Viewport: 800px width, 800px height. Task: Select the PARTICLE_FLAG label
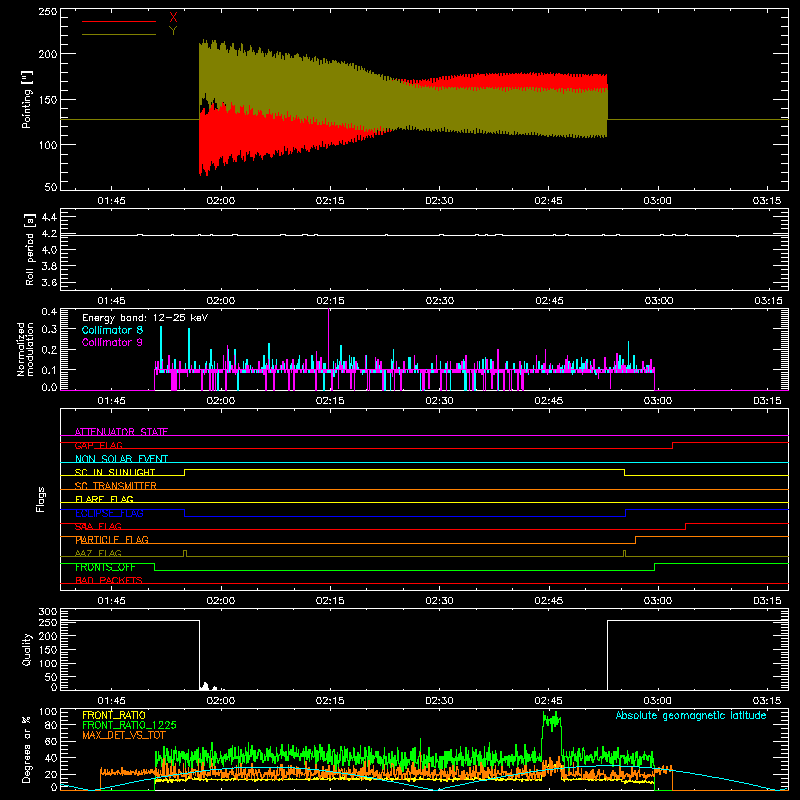[x=112, y=539]
